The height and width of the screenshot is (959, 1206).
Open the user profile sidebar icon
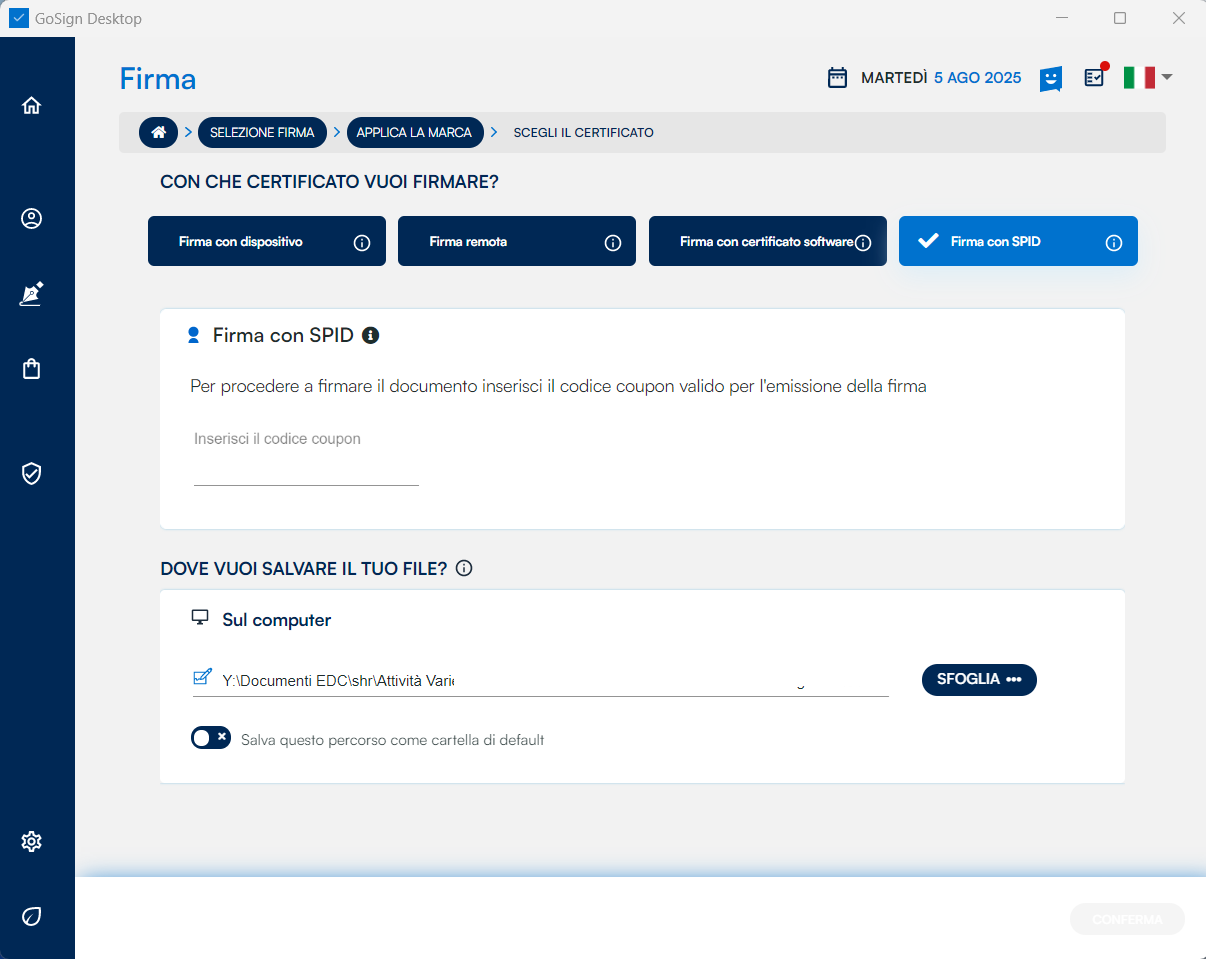[31, 219]
